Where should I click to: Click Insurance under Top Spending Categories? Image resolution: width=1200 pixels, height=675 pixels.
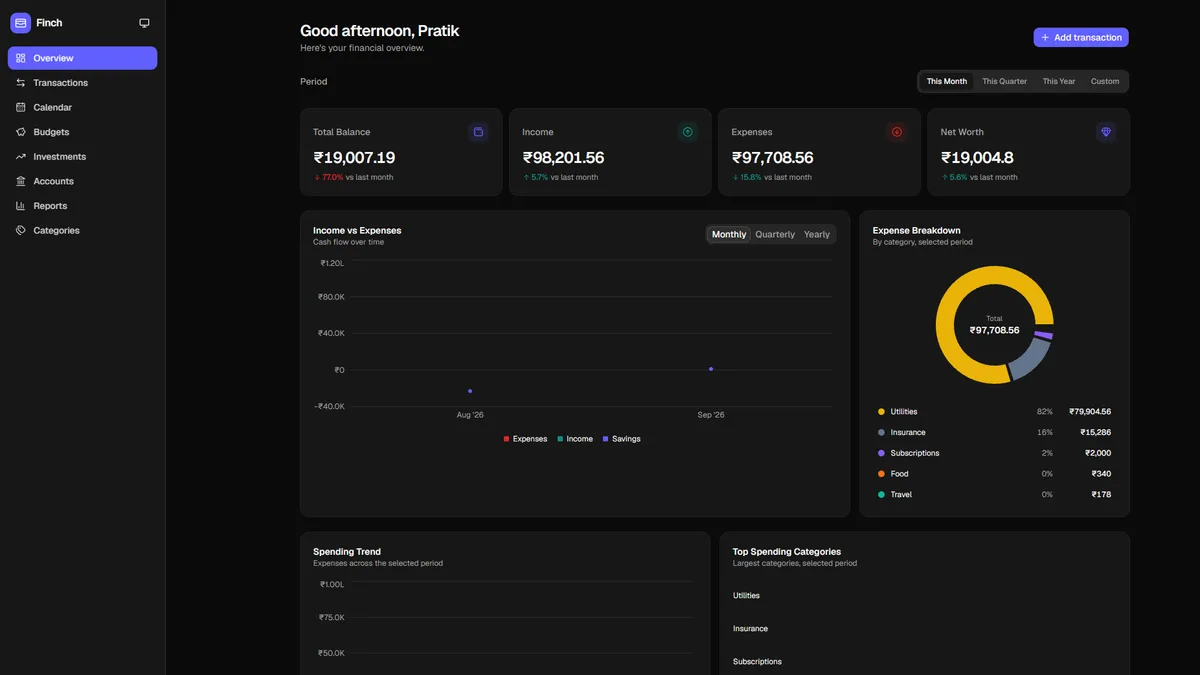(x=750, y=629)
